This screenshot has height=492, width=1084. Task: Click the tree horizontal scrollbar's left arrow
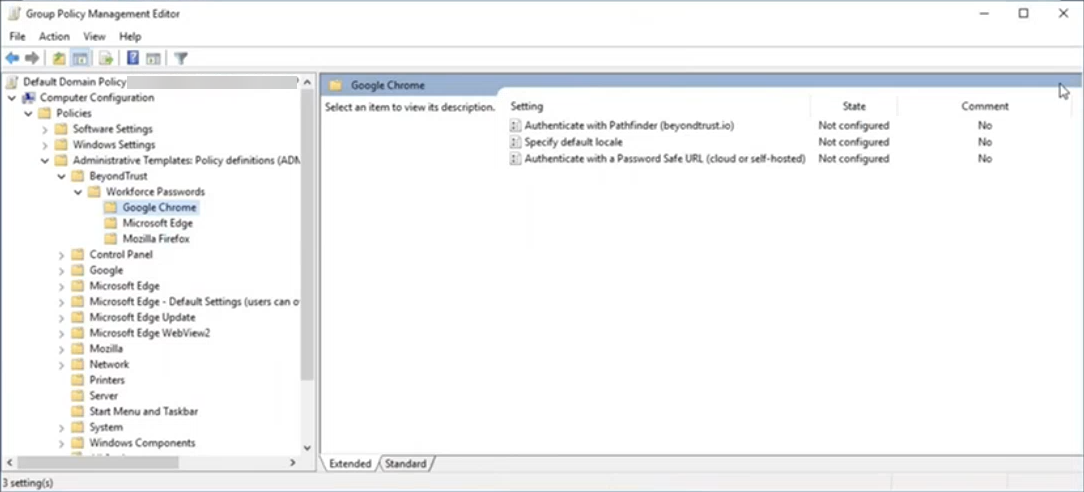(x=11, y=462)
